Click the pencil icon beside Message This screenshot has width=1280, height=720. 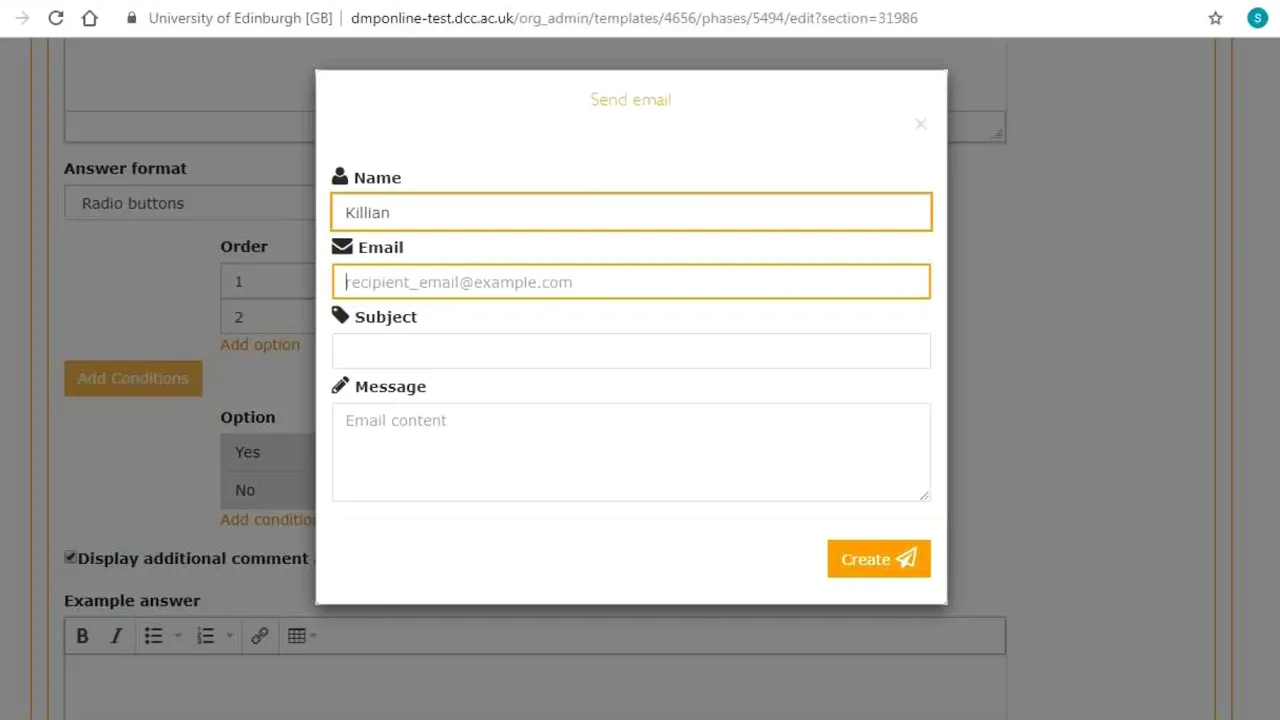click(341, 386)
